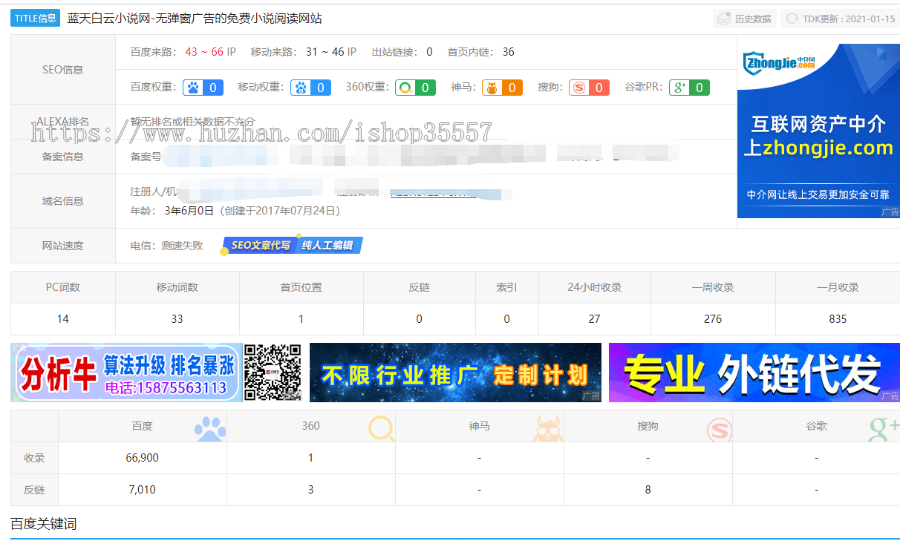Click the PC词数 value 14
900x541 pixels.
point(63,319)
